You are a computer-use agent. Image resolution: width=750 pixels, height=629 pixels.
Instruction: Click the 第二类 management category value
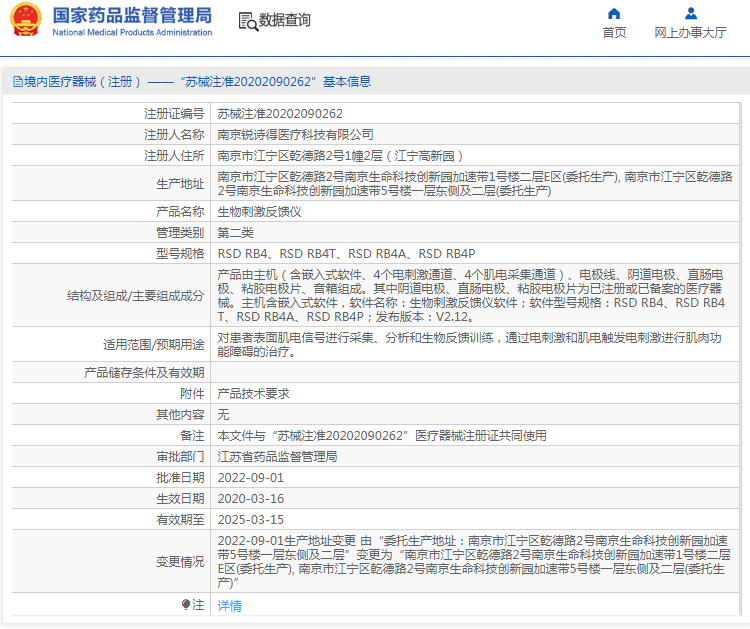[238, 233]
